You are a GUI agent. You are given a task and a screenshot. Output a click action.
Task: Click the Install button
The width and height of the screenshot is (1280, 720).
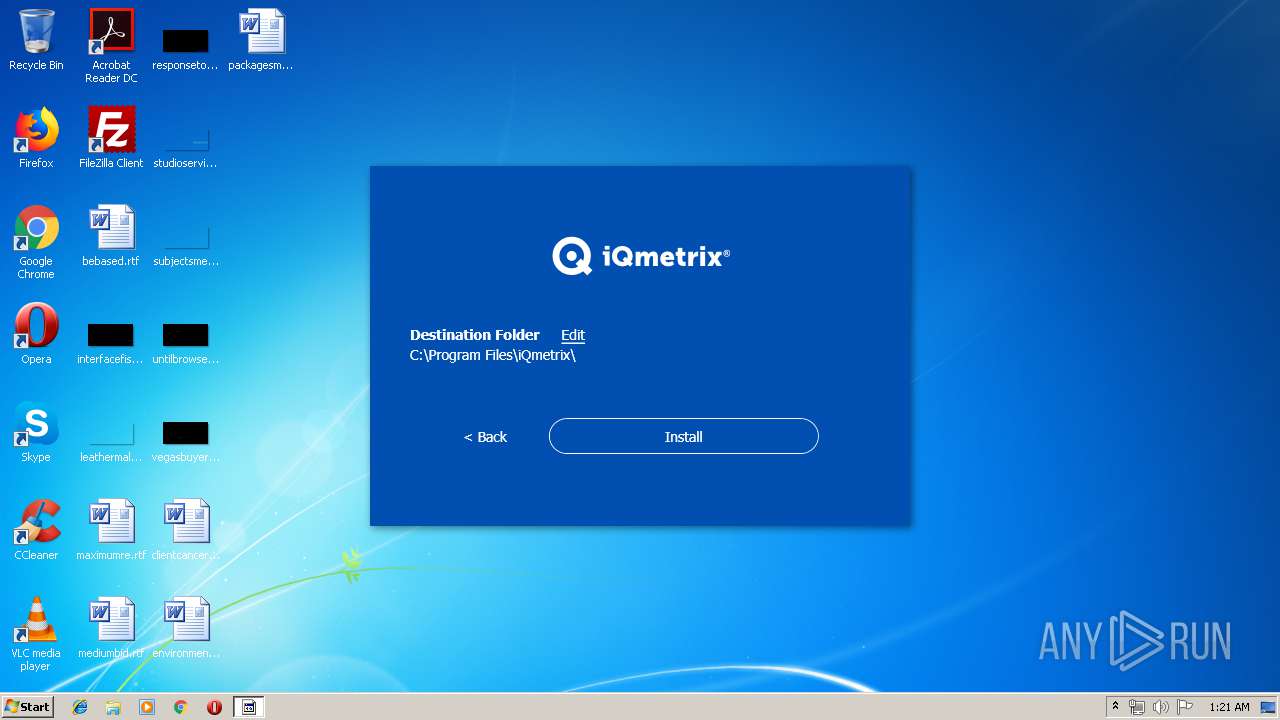(x=683, y=436)
